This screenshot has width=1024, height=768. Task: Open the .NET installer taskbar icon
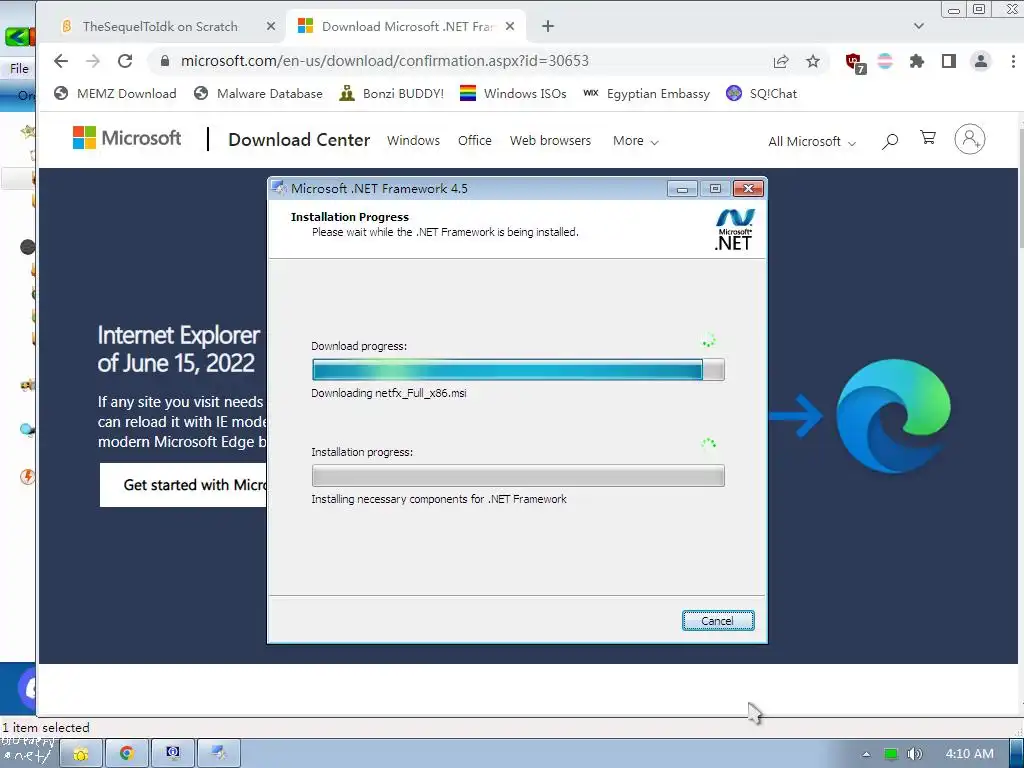click(x=219, y=754)
